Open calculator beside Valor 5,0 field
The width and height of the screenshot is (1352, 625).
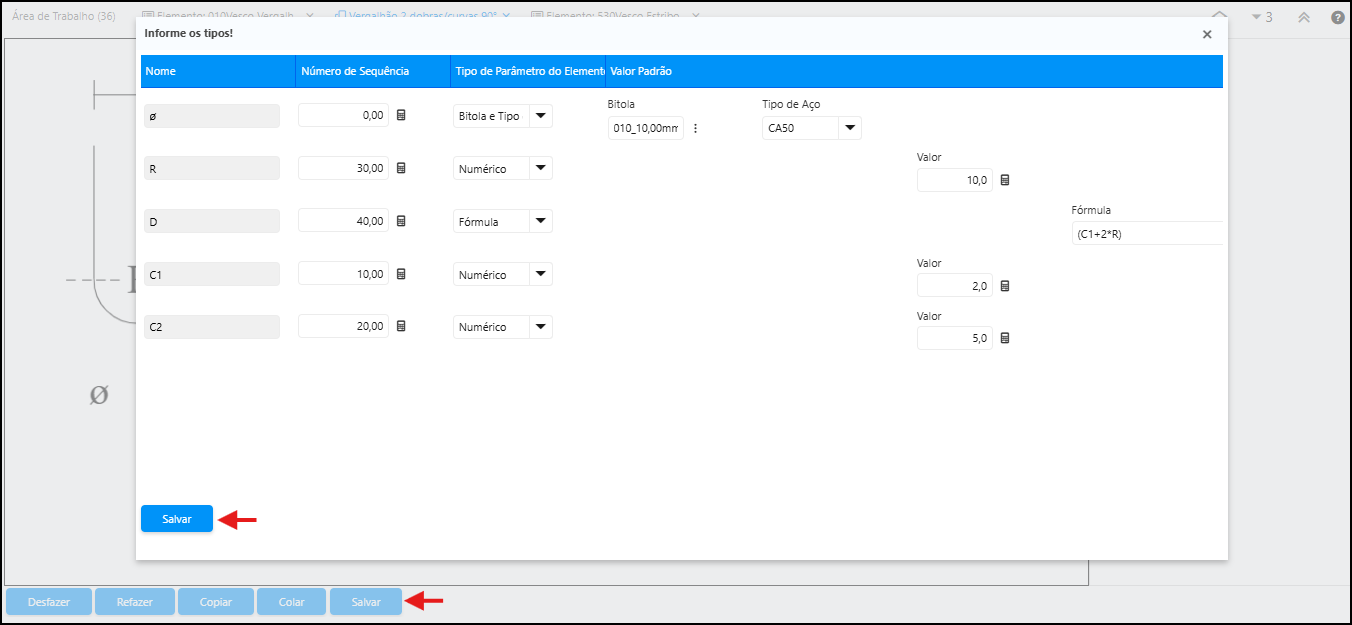(1005, 338)
